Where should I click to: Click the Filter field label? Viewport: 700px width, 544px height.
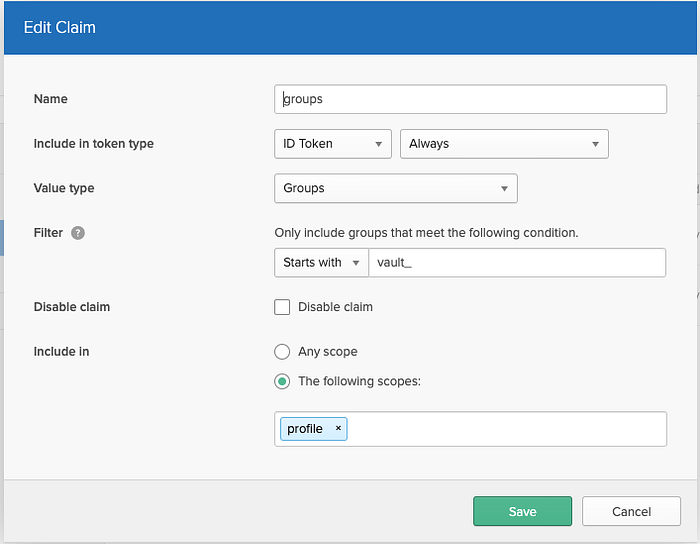[x=48, y=233]
